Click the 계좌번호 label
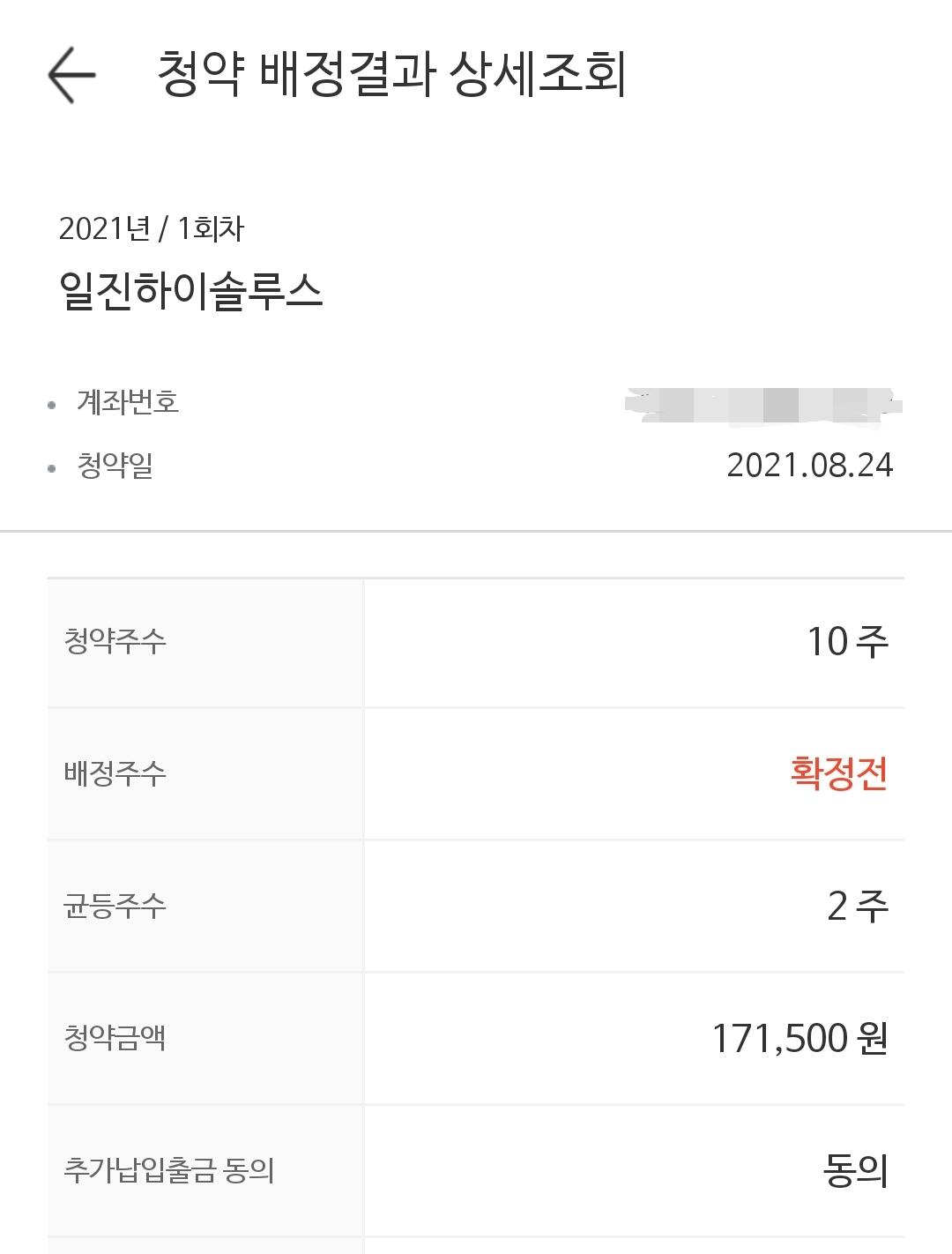 pos(128,402)
